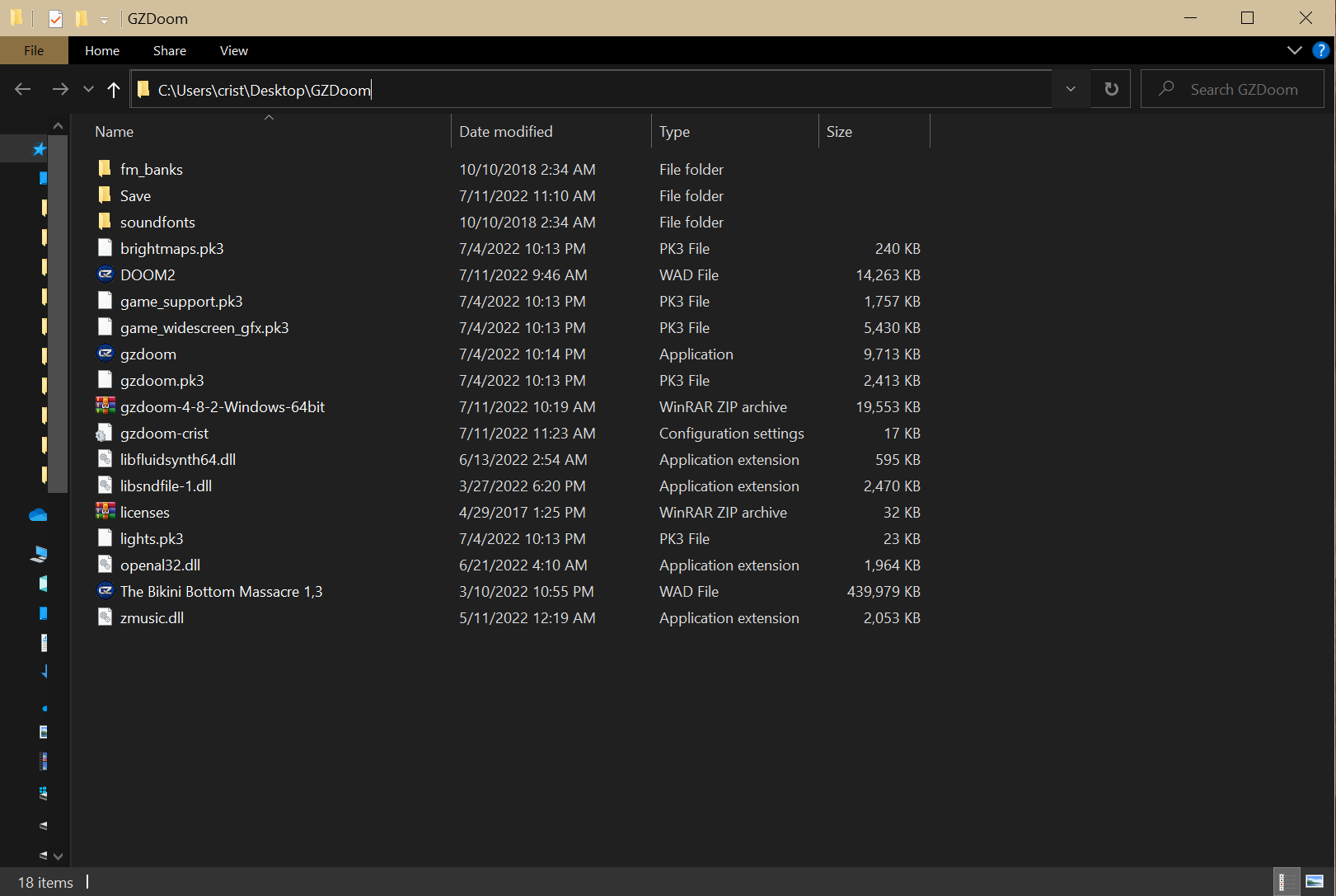Image resolution: width=1336 pixels, height=896 pixels.
Task: Open the View ribbon tab
Action: point(234,50)
